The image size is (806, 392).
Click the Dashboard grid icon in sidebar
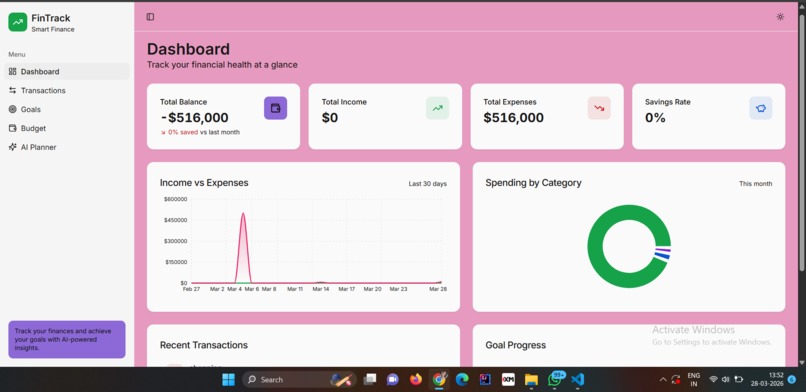[13, 71]
